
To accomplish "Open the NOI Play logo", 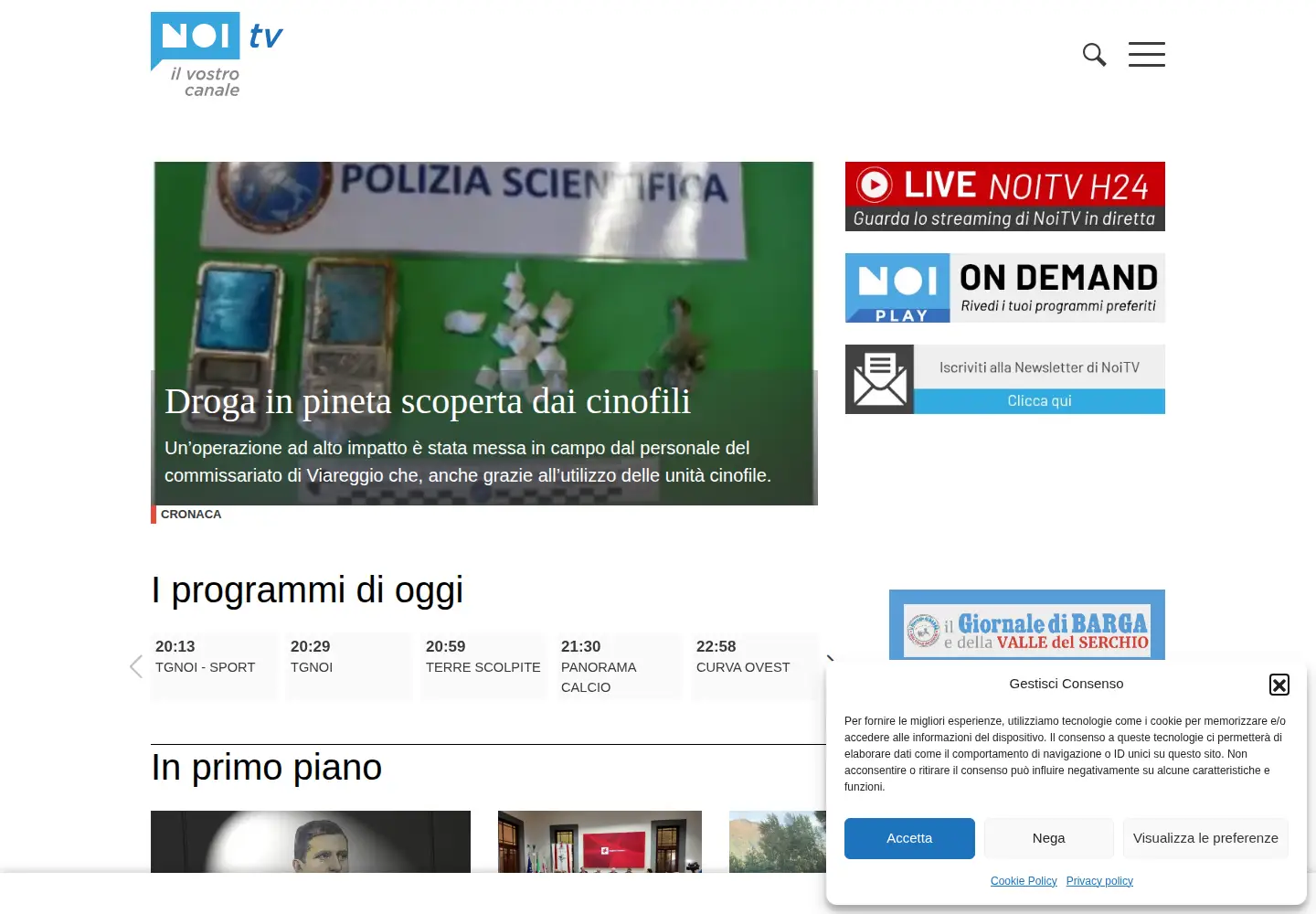I will pyautogui.click(x=897, y=288).
